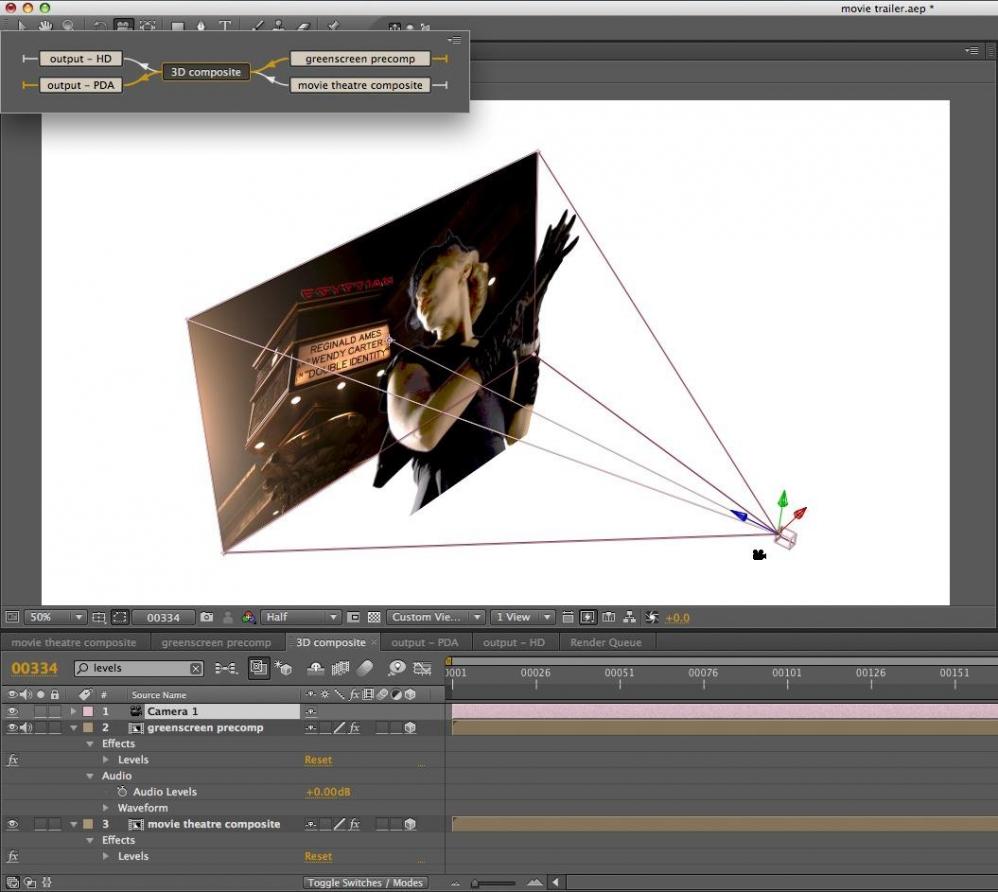Collapse the greenscreen precomp layer

74,727
